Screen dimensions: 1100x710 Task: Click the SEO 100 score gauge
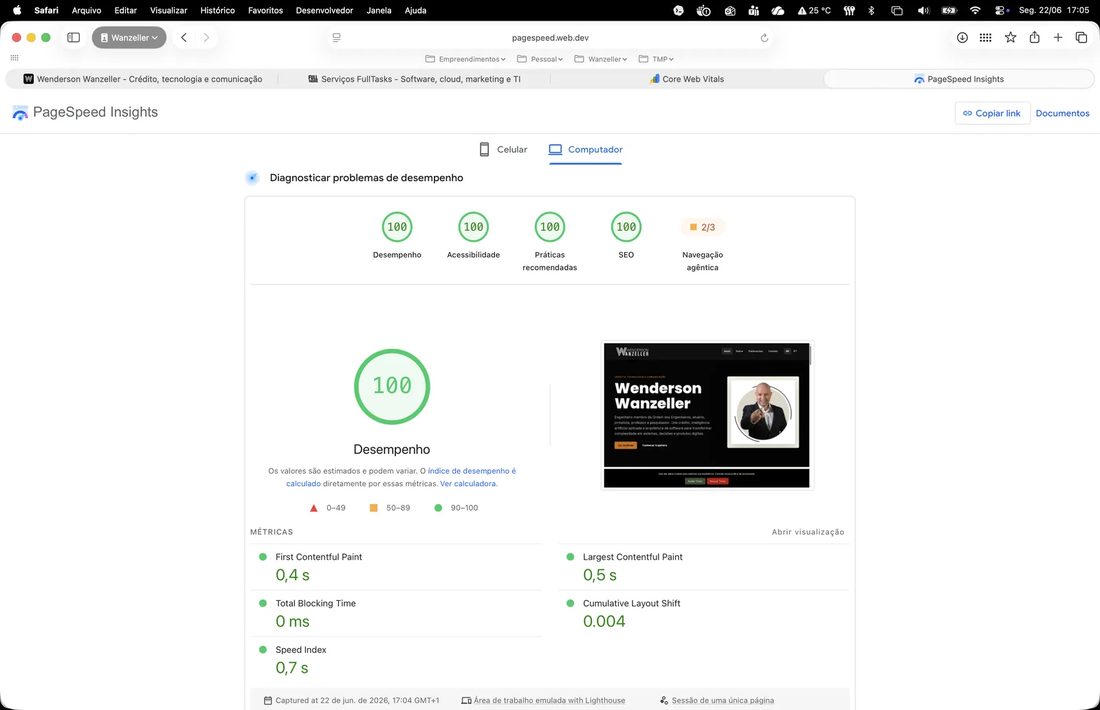click(626, 227)
